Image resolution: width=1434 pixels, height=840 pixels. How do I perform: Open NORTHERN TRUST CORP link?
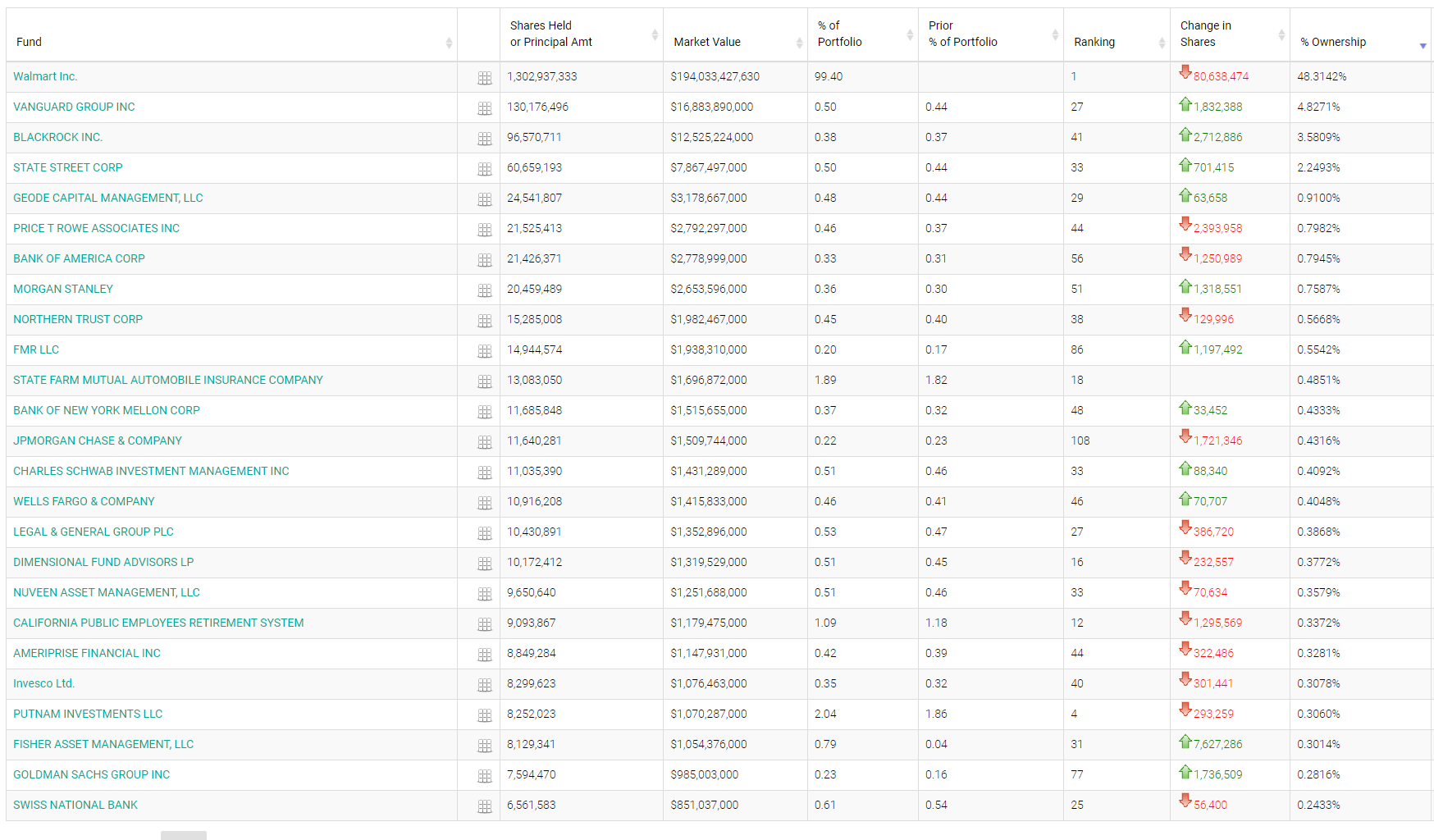point(78,319)
